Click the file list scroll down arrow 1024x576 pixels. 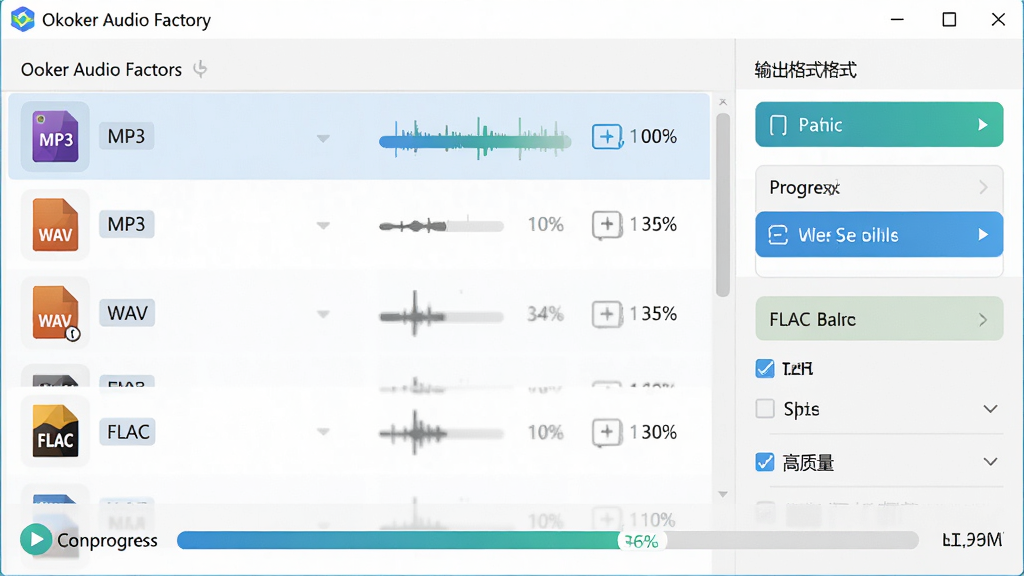pyautogui.click(x=722, y=494)
